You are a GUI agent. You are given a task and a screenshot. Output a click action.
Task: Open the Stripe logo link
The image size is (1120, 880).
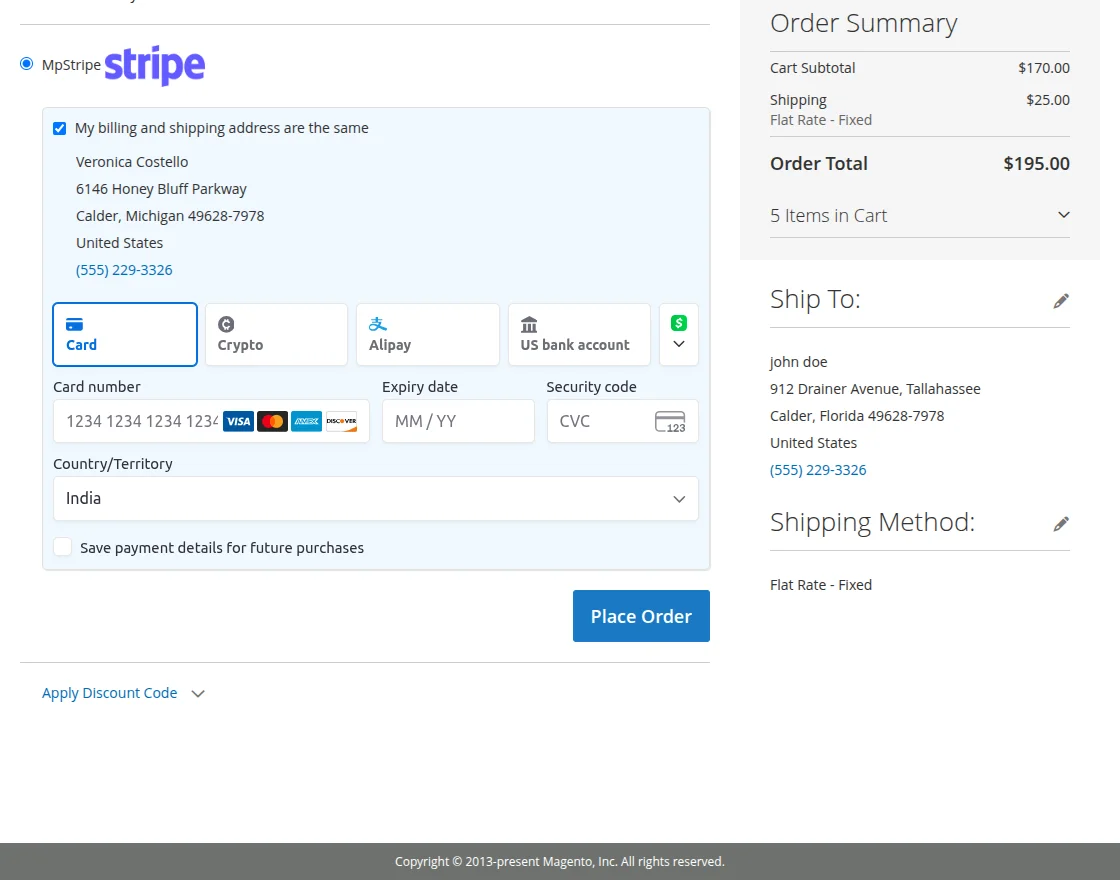(154, 66)
